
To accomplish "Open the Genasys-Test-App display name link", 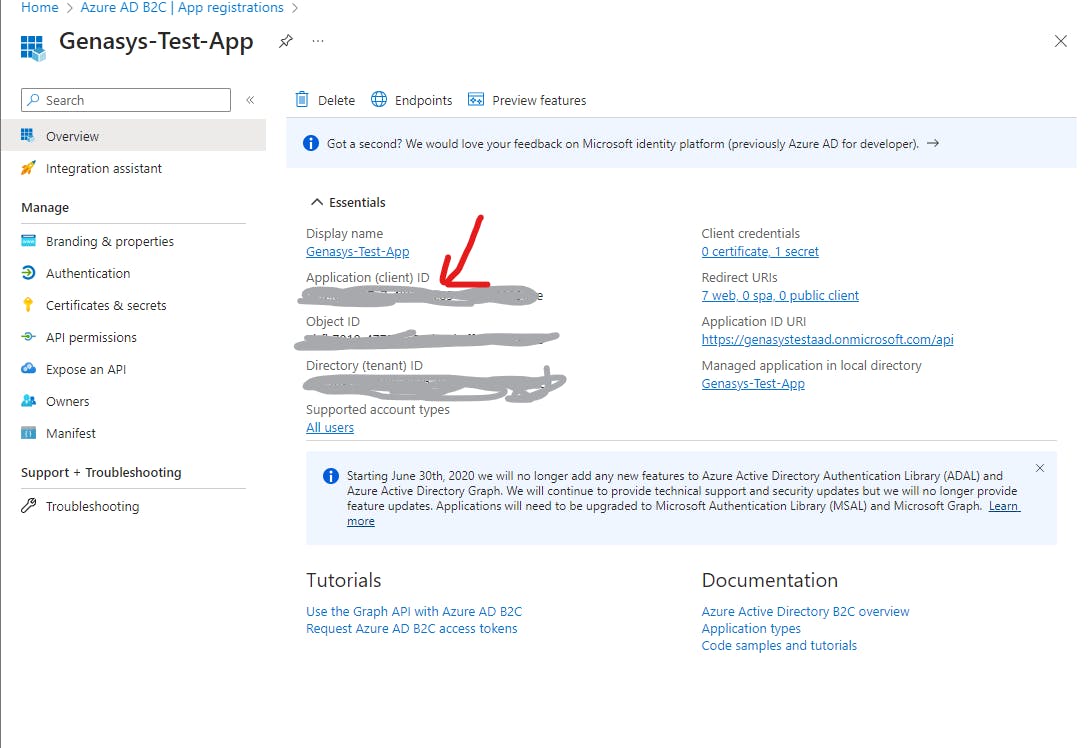I will pos(358,251).
